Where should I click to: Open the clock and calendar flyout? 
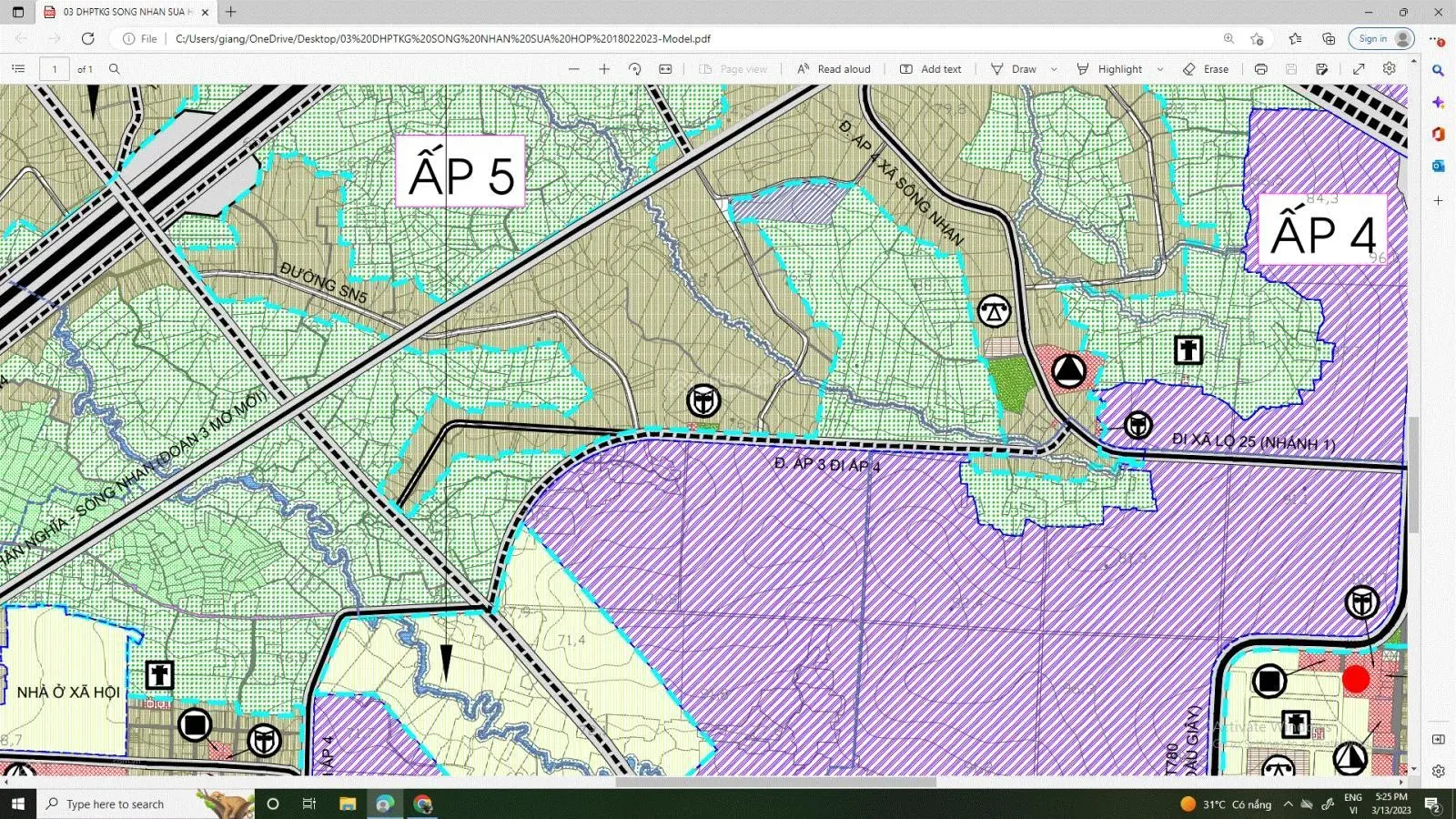coord(1391,804)
